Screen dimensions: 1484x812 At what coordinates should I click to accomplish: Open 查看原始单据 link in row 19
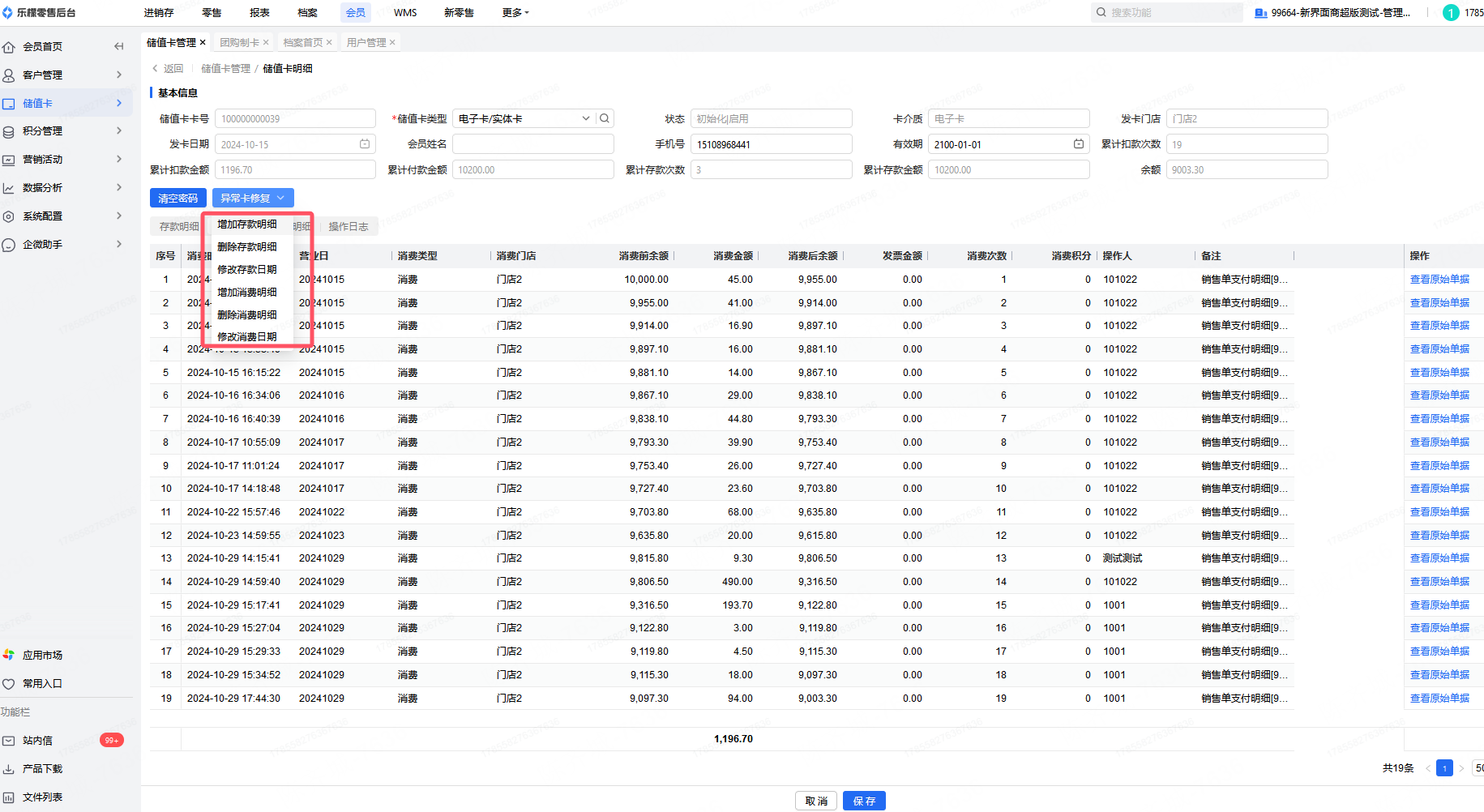(x=1439, y=699)
